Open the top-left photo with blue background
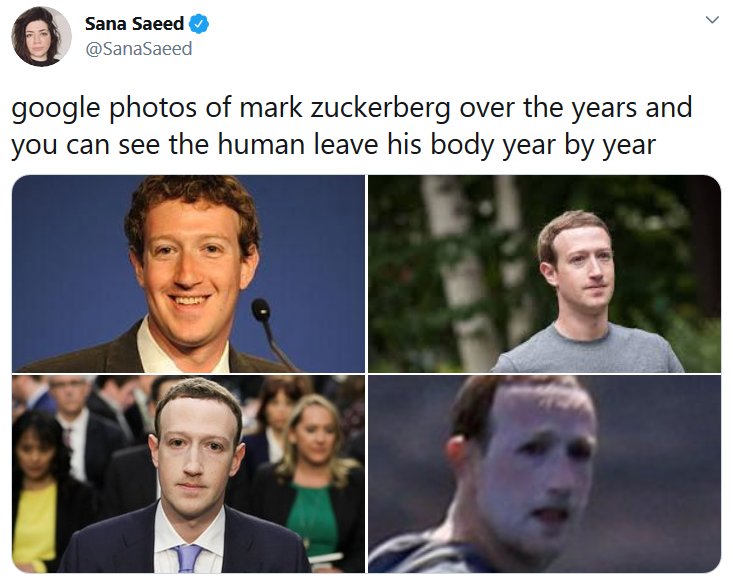This screenshot has width=733, height=586. (x=188, y=273)
